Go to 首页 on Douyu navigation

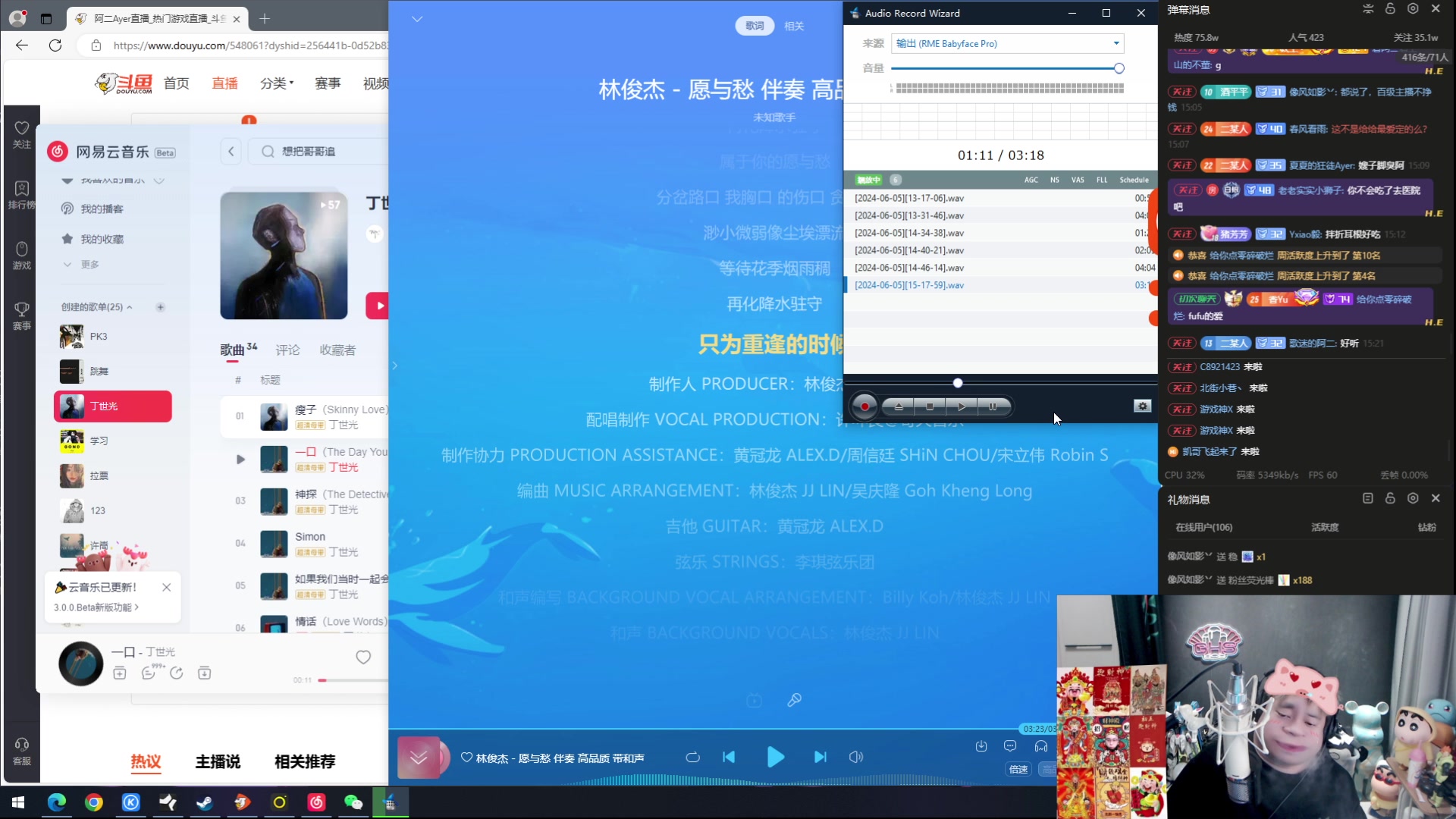[177, 83]
